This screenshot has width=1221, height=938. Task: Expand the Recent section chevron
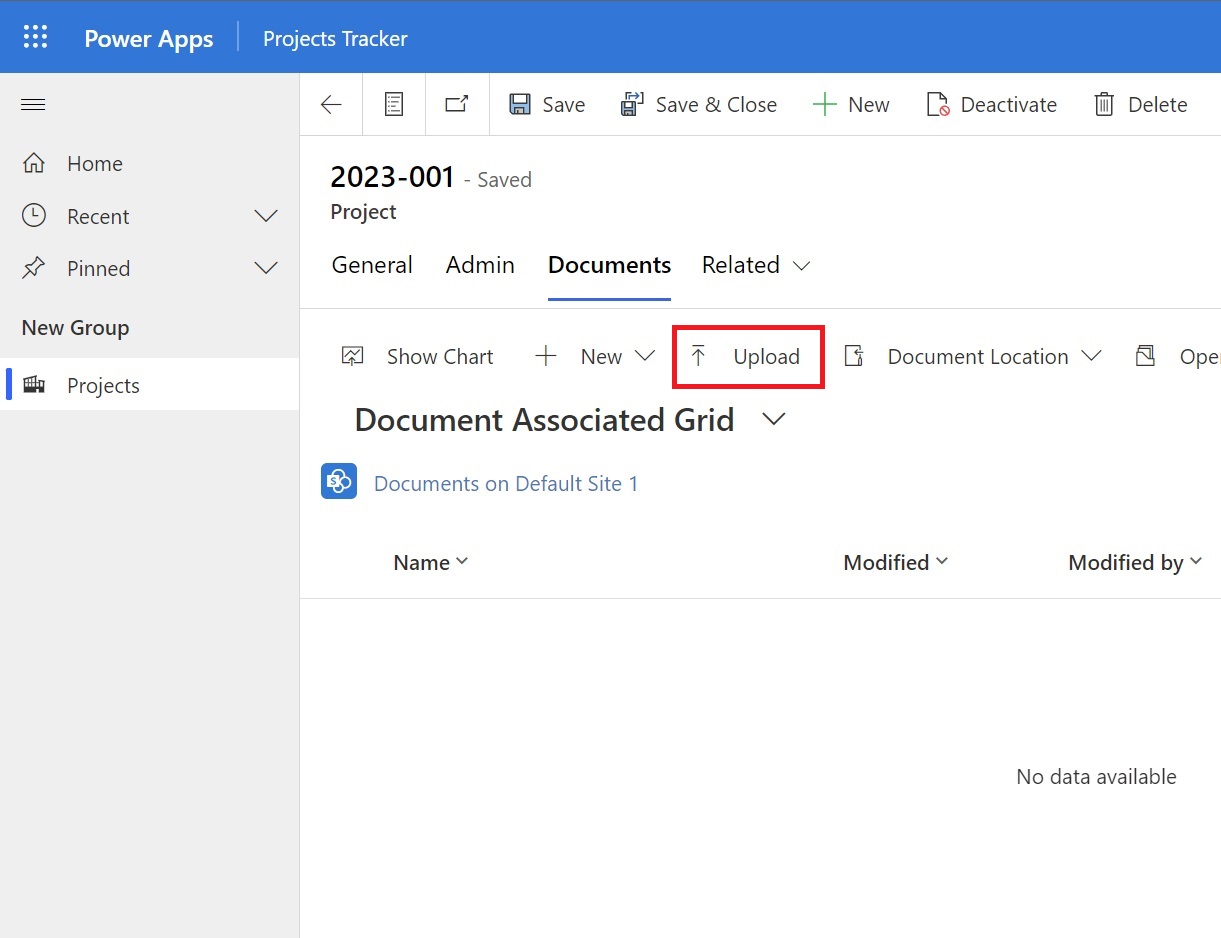tap(265, 216)
